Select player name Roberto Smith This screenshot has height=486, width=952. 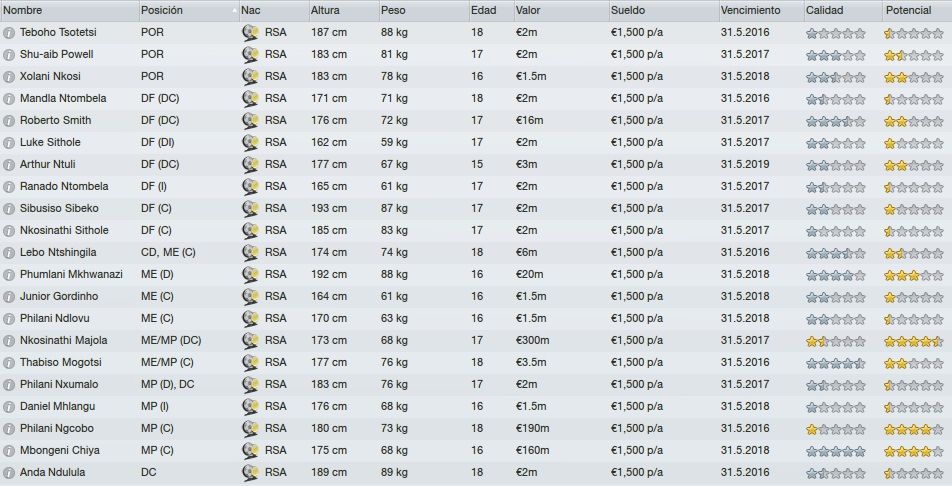coord(55,120)
